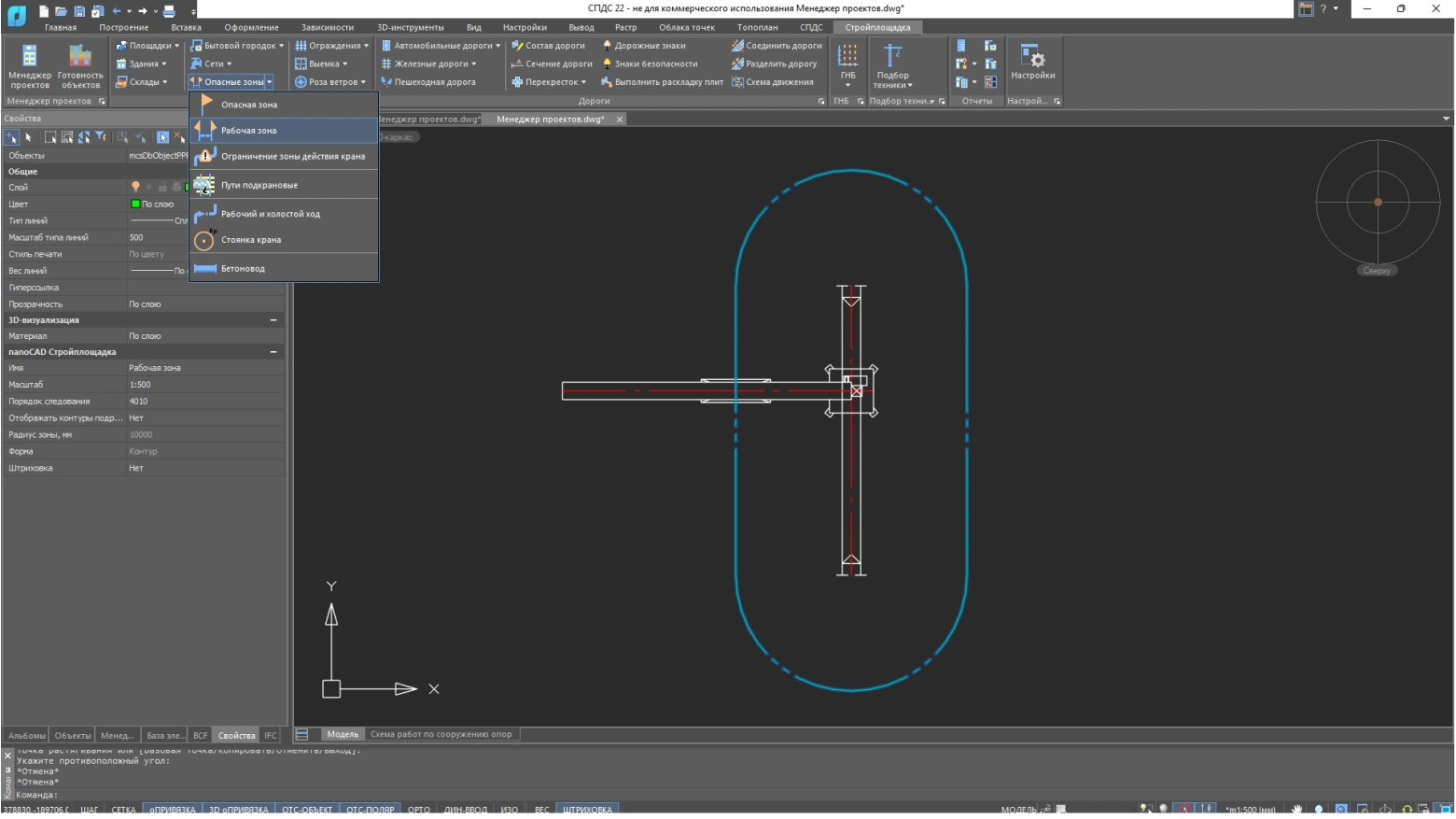Switch to the Объекты panel tab at bottom
The width and height of the screenshot is (1456, 819).
[73, 736]
